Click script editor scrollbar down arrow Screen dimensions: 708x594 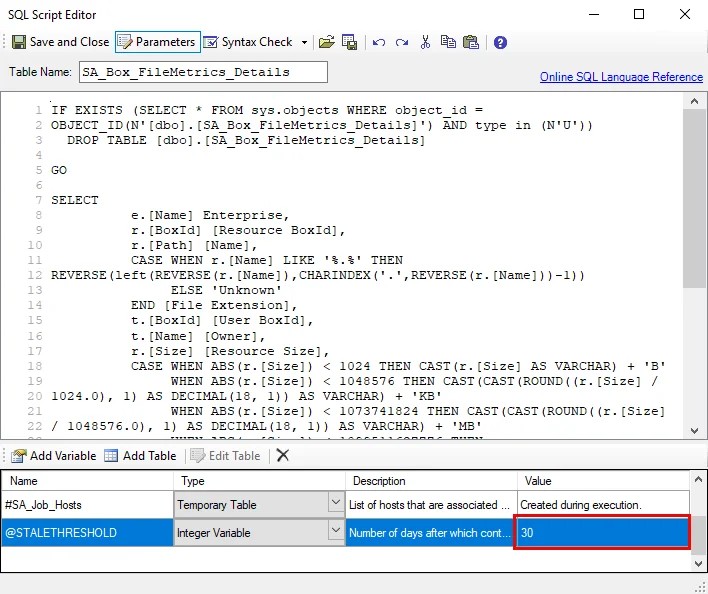tap(694, 431)
